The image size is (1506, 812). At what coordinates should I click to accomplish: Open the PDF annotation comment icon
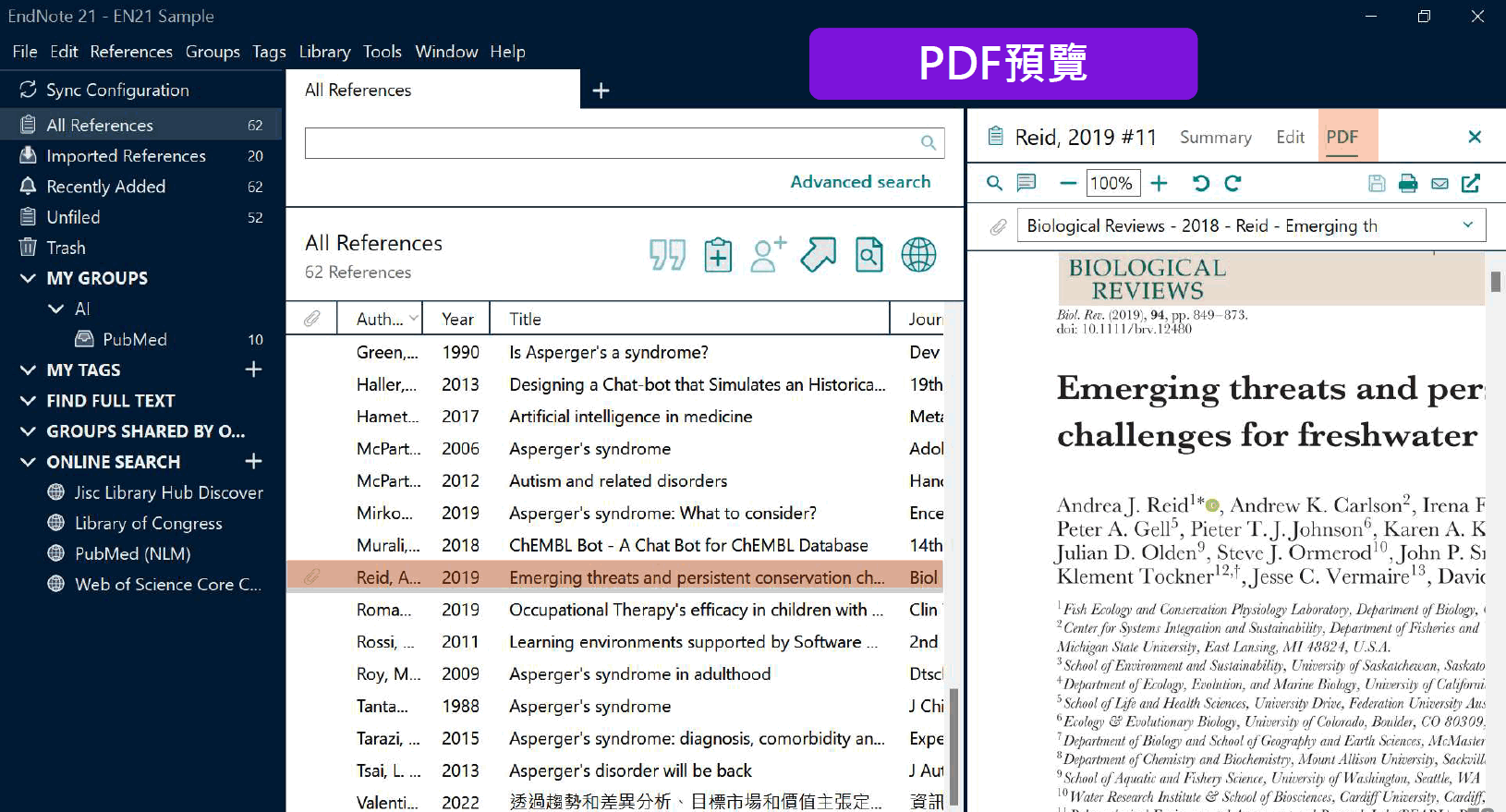click(1026, 183)
